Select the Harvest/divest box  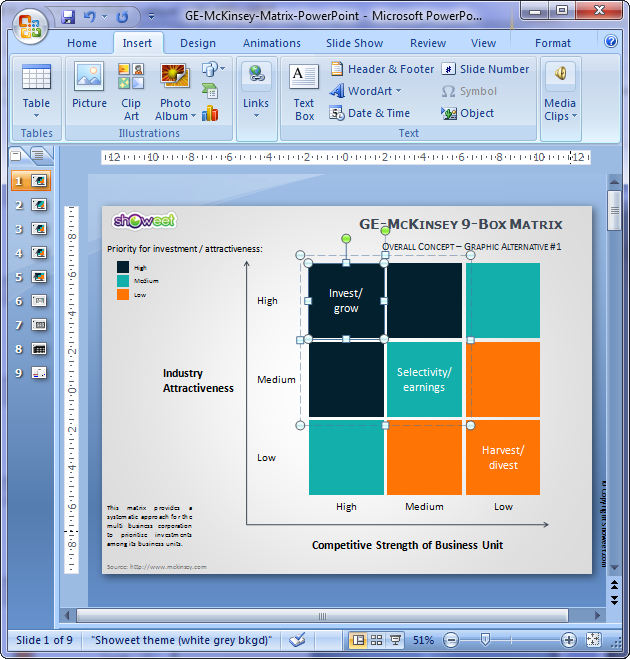tap(503, 458)
